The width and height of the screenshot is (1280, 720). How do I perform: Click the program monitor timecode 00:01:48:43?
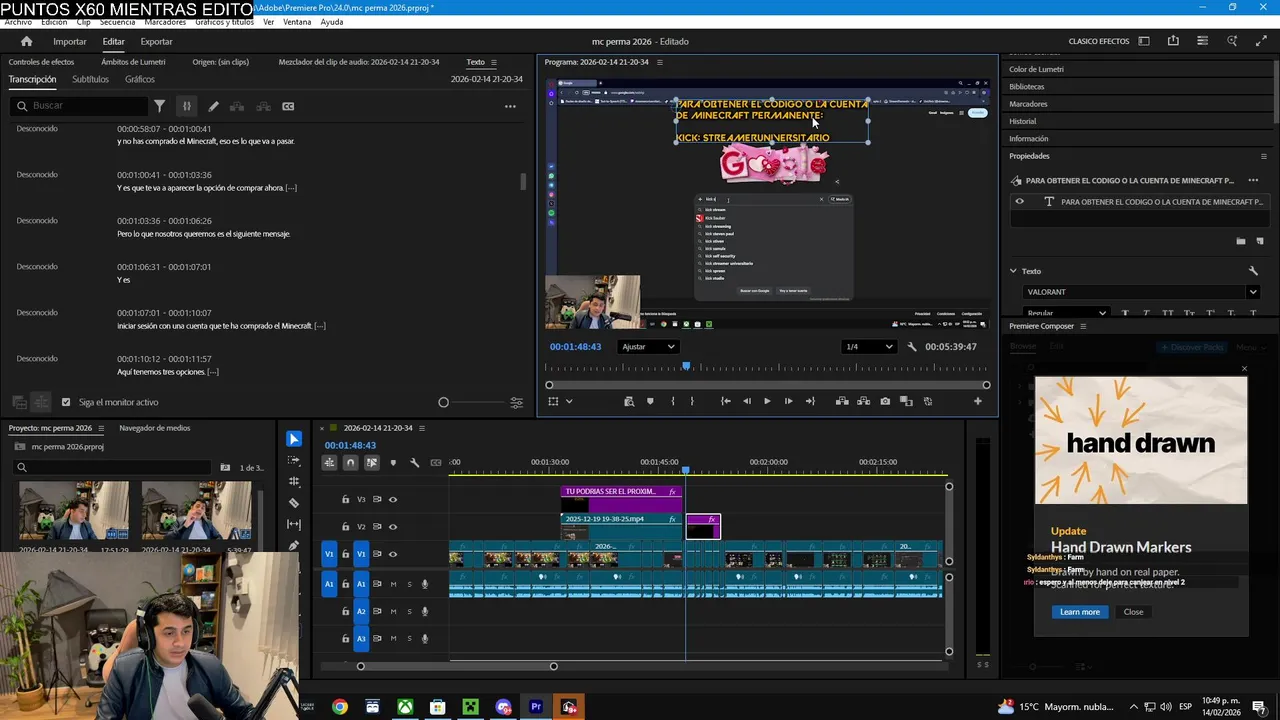click(x=575, y=347)
